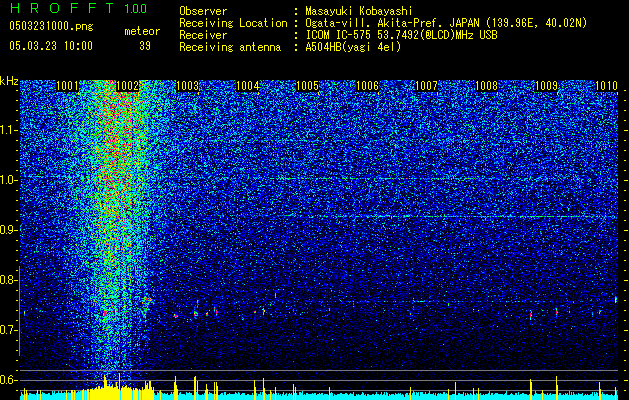Image resolution: width=629 pixels, height=400 pixels.
Task: Click time marker 1010
Action: pos(606,86)
